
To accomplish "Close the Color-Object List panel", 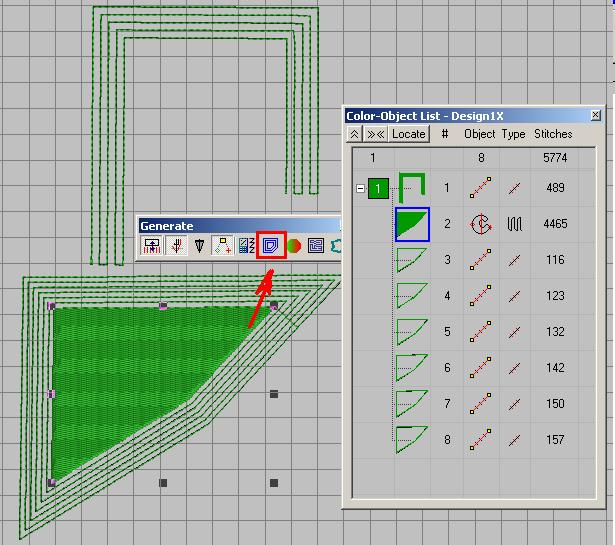I will 596,116.
